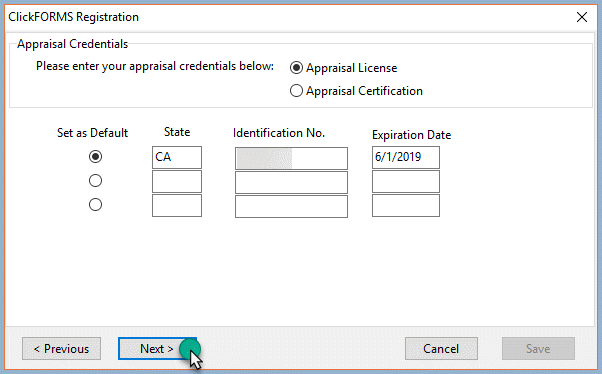
Task: Click the Set as Default column label
Action: point(93,133)
